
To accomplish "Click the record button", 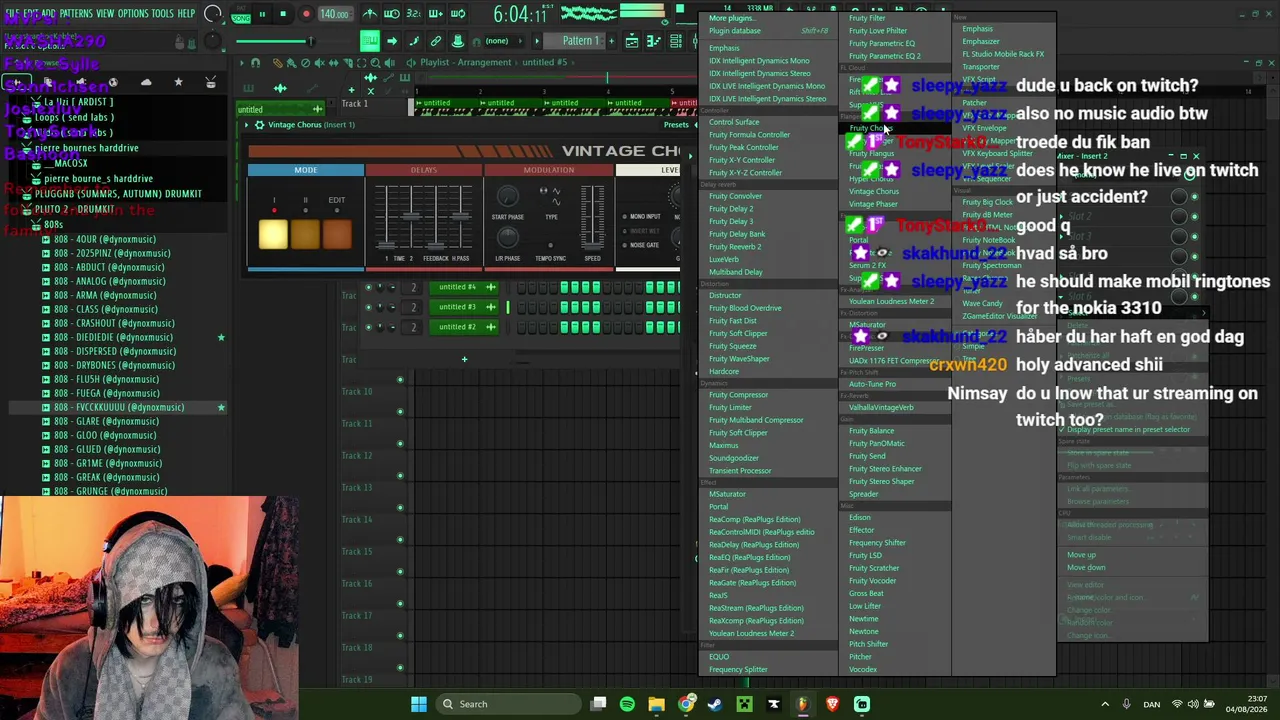I will pos(306,14).
